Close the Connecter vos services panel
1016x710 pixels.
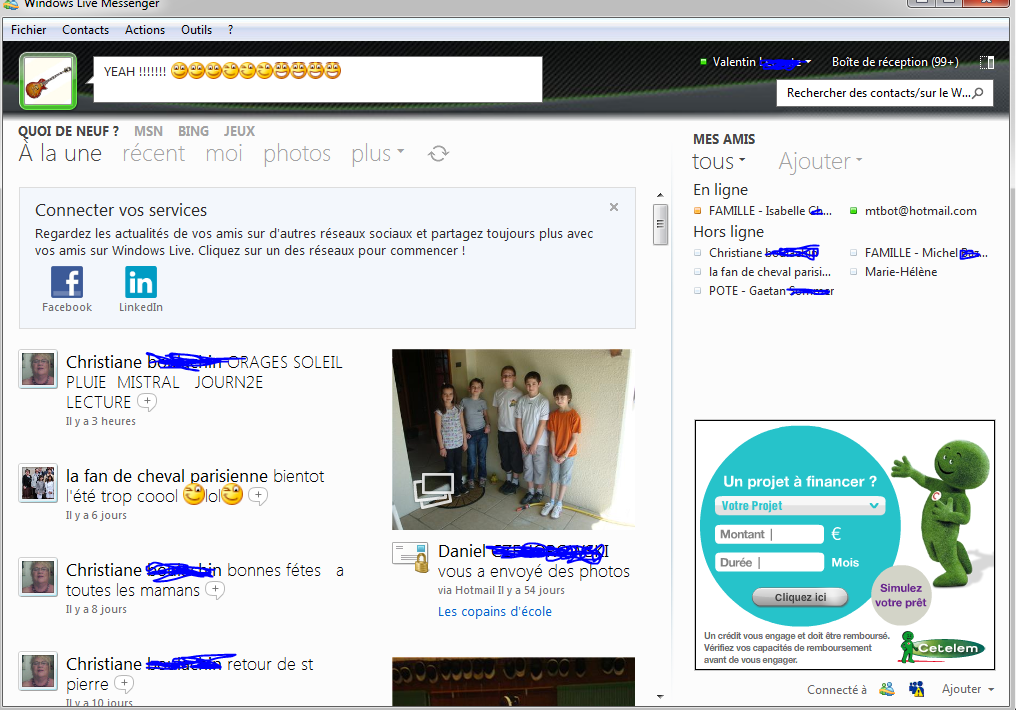tap(614, 207)
